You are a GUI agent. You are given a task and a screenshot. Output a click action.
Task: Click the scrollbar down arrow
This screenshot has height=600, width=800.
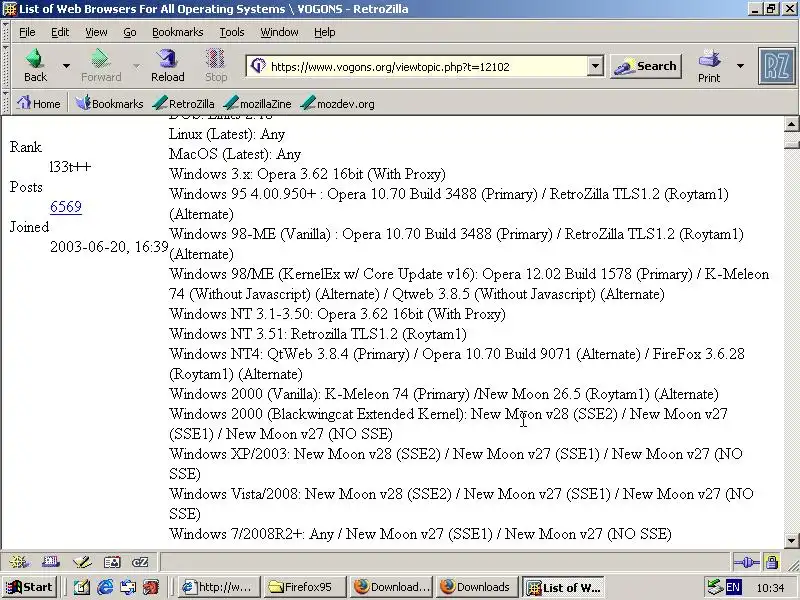(x=791, y=540)
